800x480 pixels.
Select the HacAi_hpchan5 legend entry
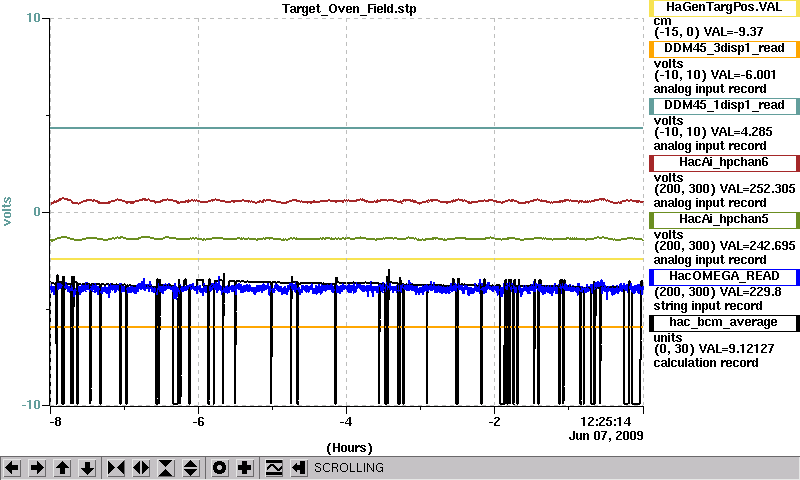[724, 220]
